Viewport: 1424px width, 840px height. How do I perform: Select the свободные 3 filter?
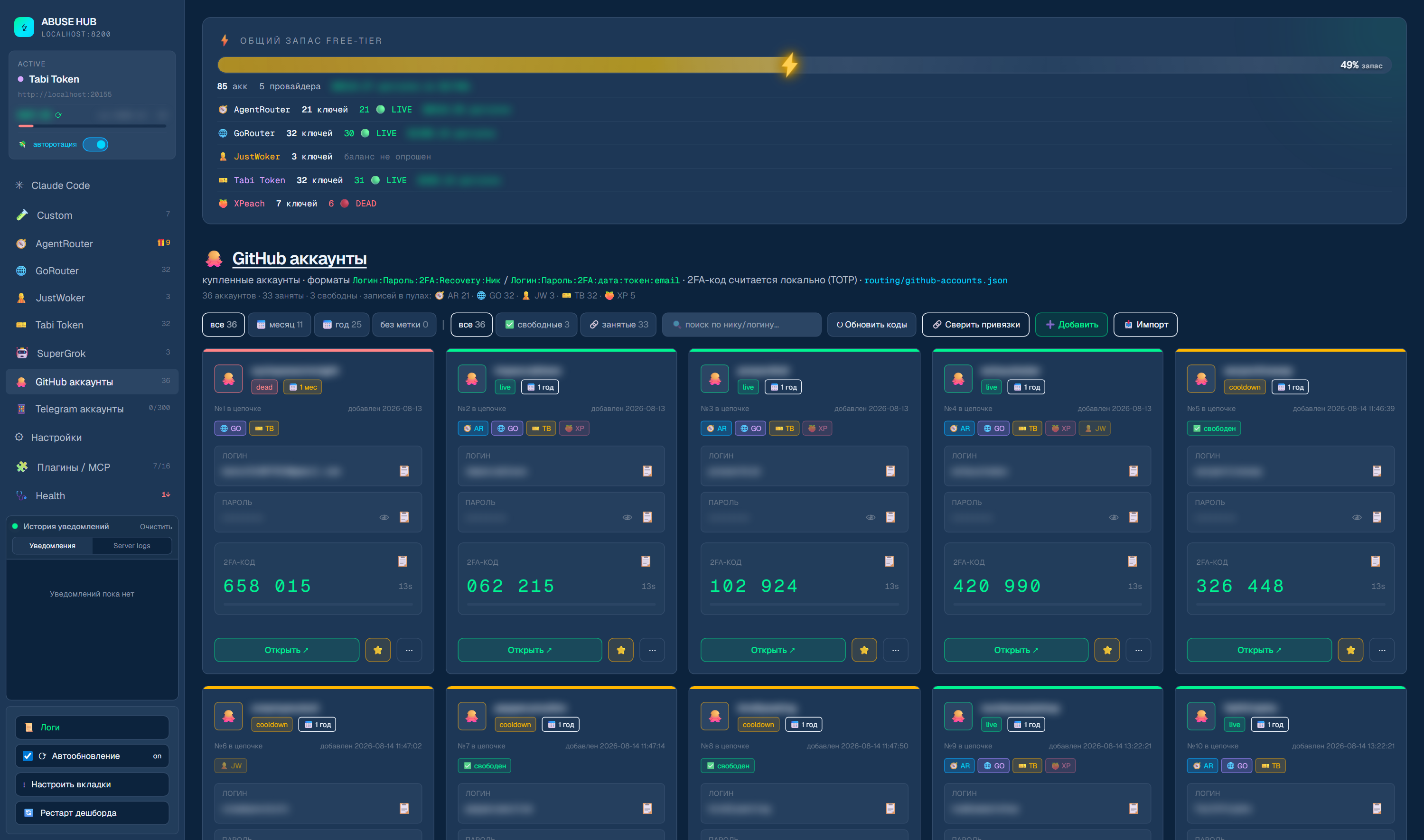(x=536, y=324)
